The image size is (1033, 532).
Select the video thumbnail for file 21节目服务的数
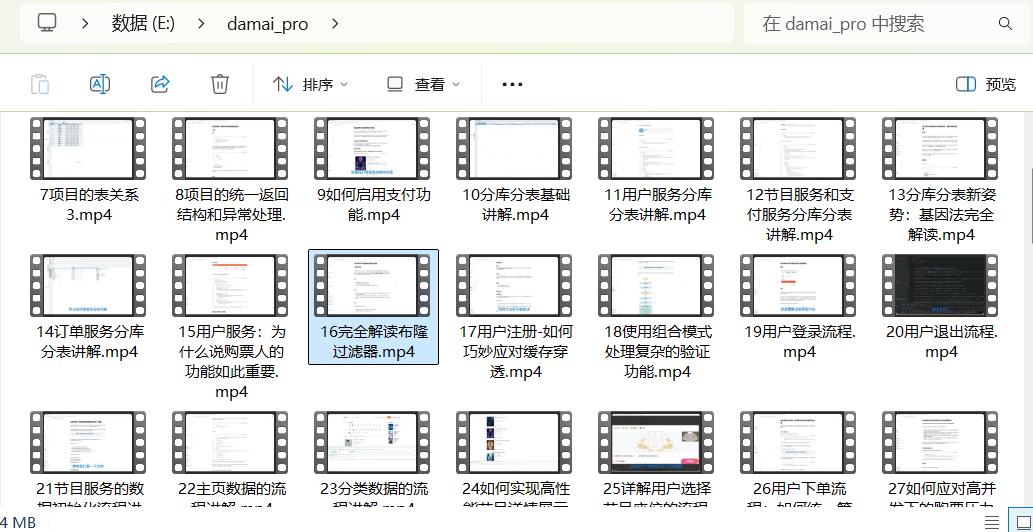(88, 442)
